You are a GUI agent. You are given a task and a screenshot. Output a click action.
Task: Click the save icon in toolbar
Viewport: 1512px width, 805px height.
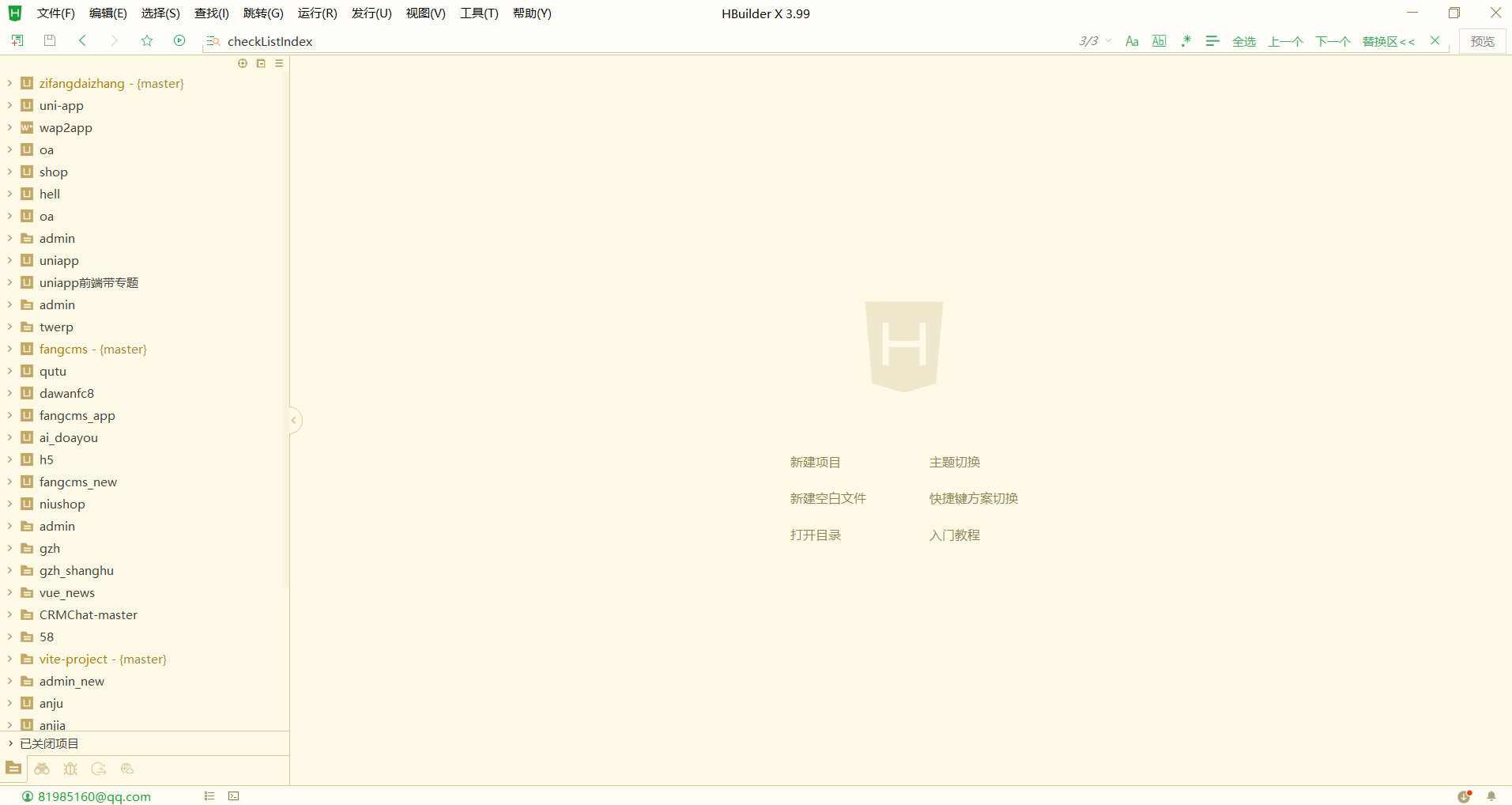point(50,40)
